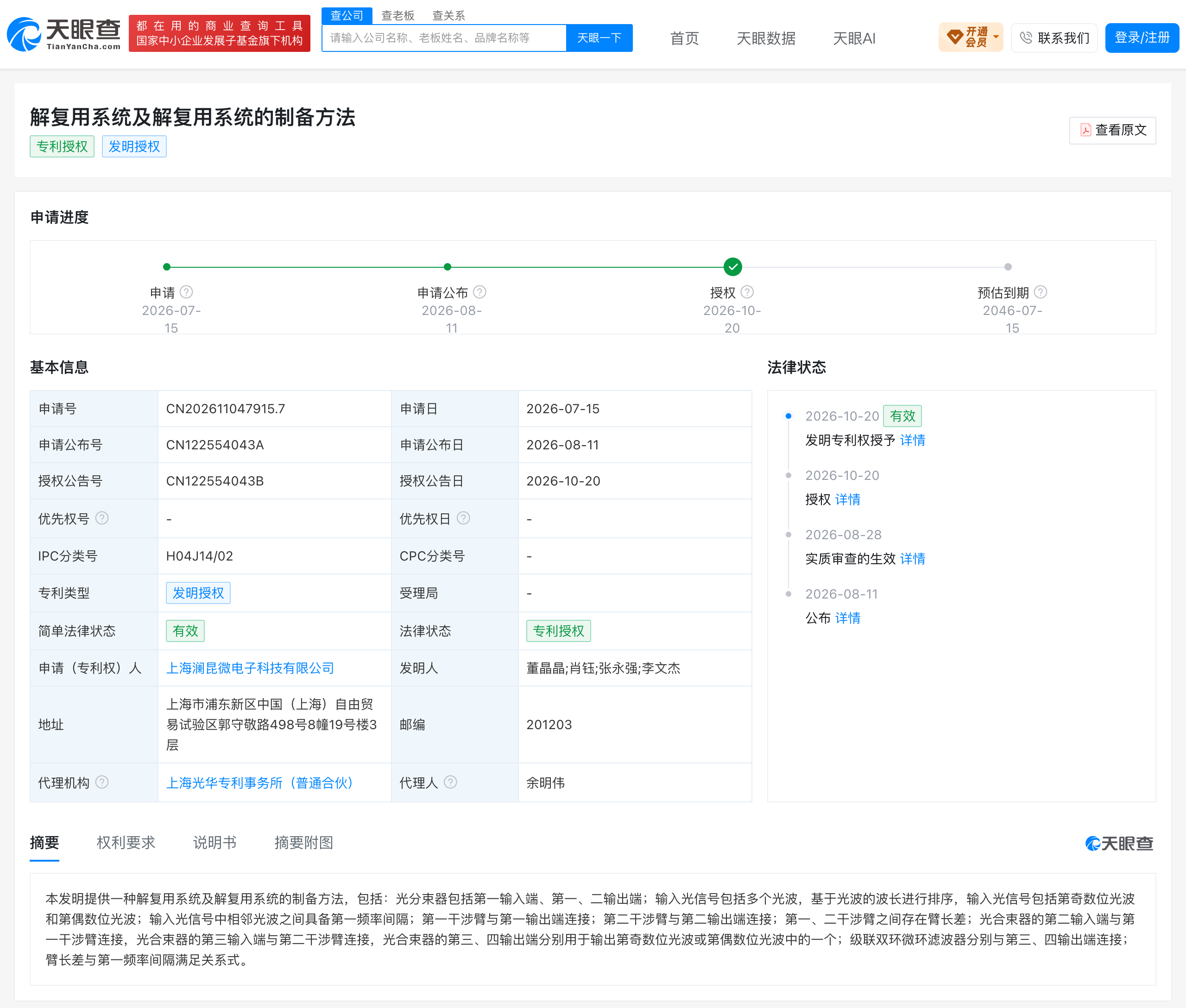
Task: Switch to the 摘要附图 tab
Action: pyautogui.click(x=303, y=843)
